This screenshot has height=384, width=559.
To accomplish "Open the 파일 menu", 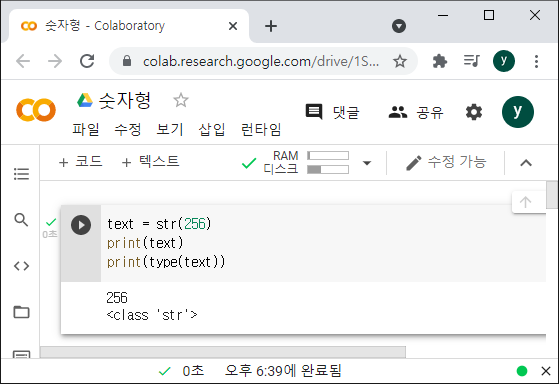I will [86, 129].
